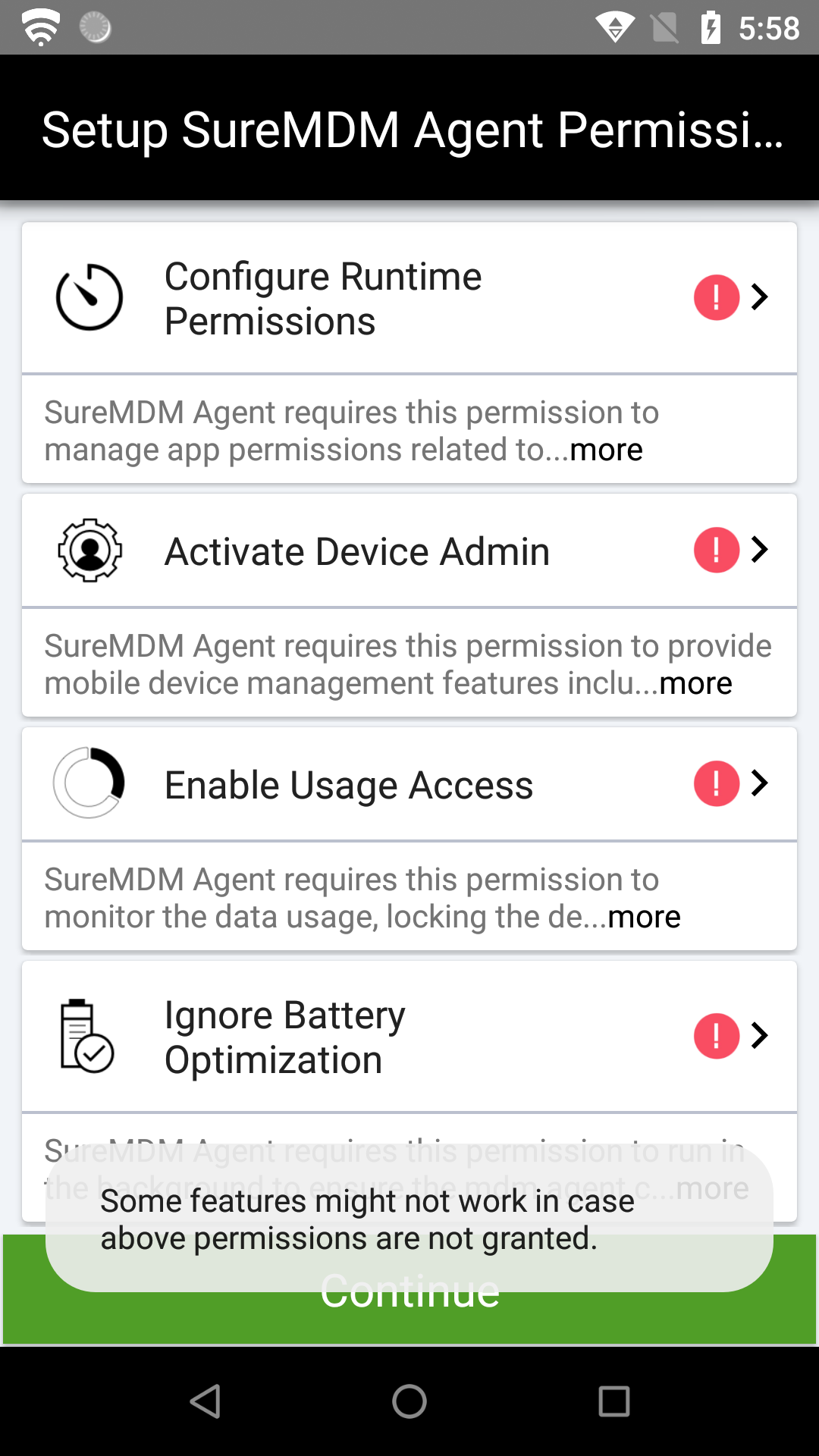Viewport: 819px width, 1456px height.
Task: Tap the Enable Usage Access circular icon
Action: click(89, 783)
